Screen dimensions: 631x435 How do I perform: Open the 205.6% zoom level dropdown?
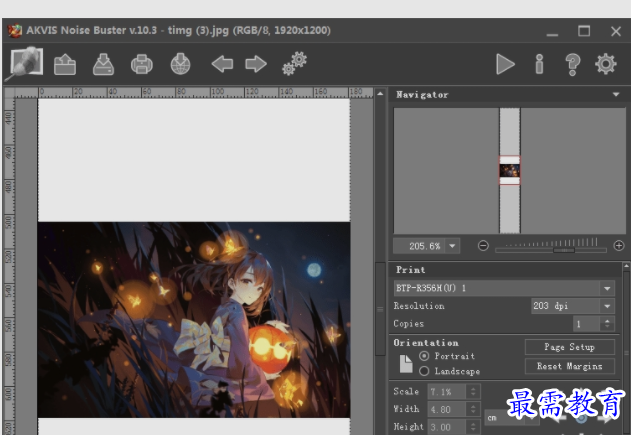click(x=452, y=246)
